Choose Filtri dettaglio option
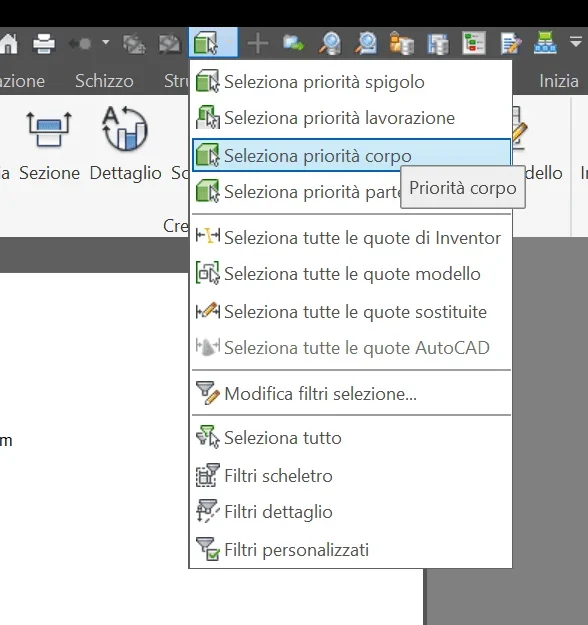Image resolution: width=588 pixels, height=625 pixels. click(x=351, y=512)
